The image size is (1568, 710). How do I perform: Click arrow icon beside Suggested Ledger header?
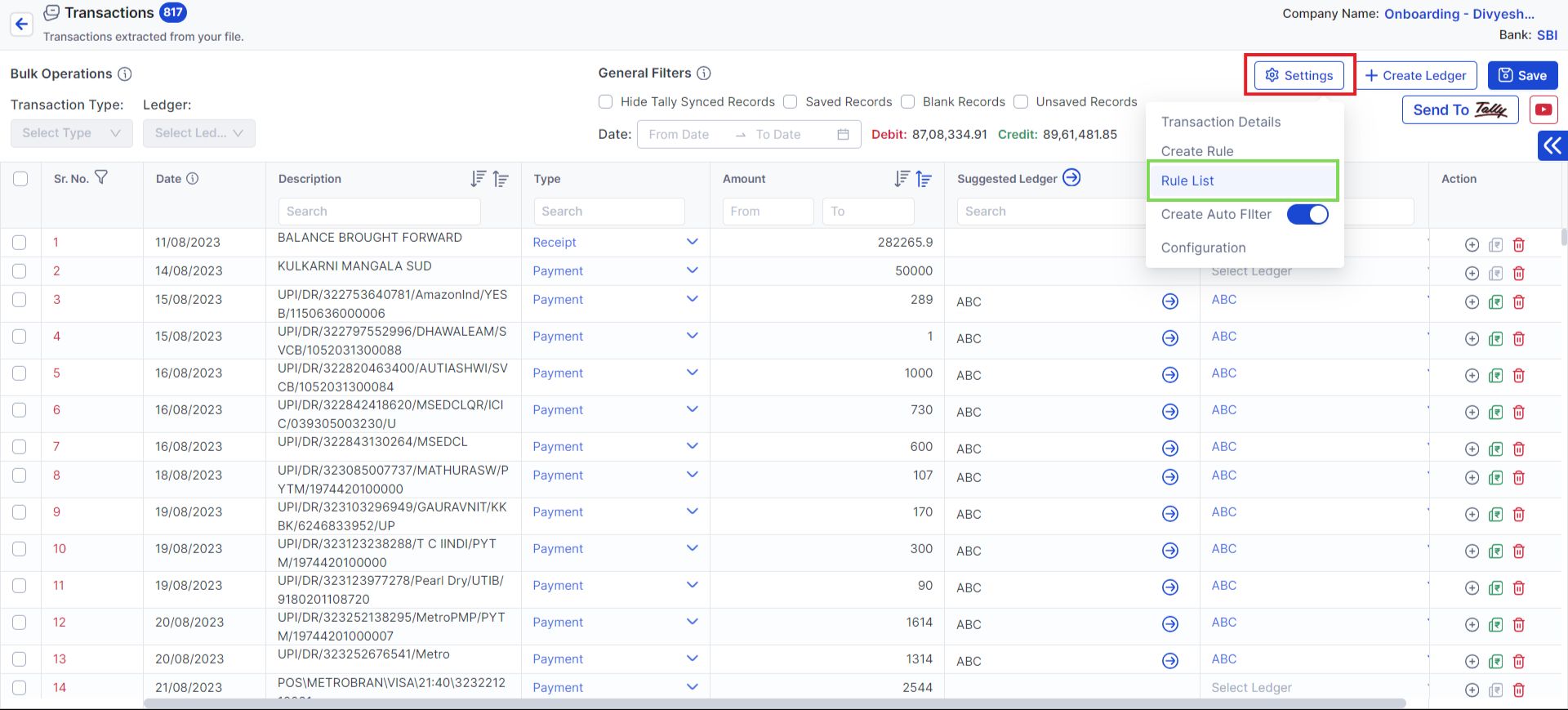(1071, 177)
